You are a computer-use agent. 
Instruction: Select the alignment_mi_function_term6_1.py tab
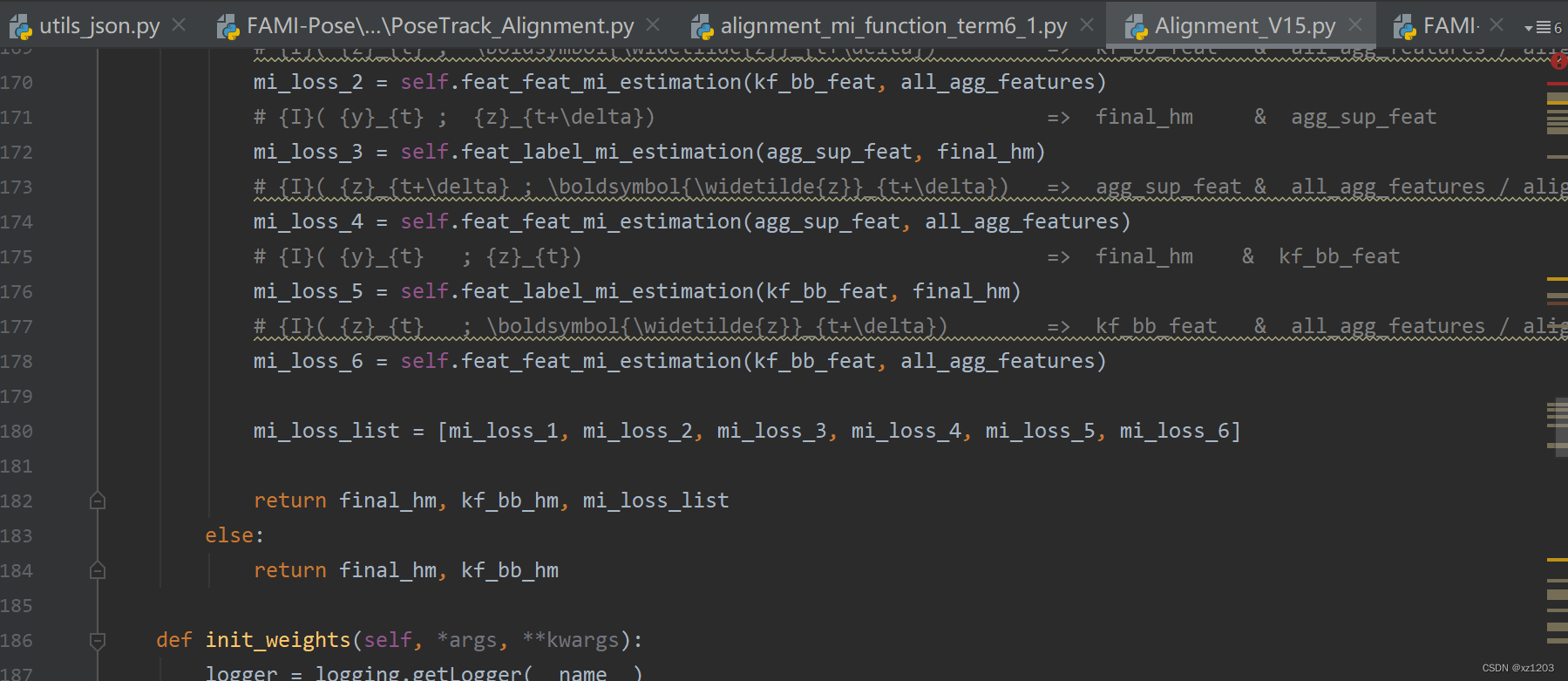coord(893,26)
